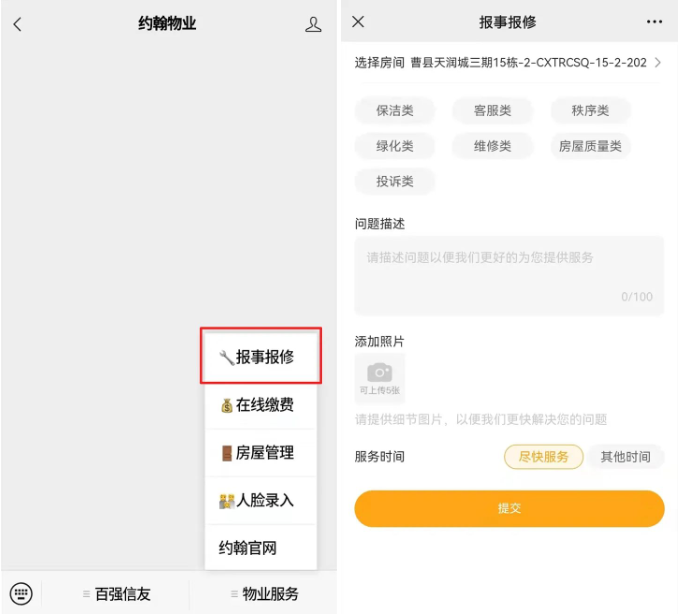Submit the form with 提交 button
This screenshot has height=615, width=680.
pyautogui.click(x=509, y=508)
